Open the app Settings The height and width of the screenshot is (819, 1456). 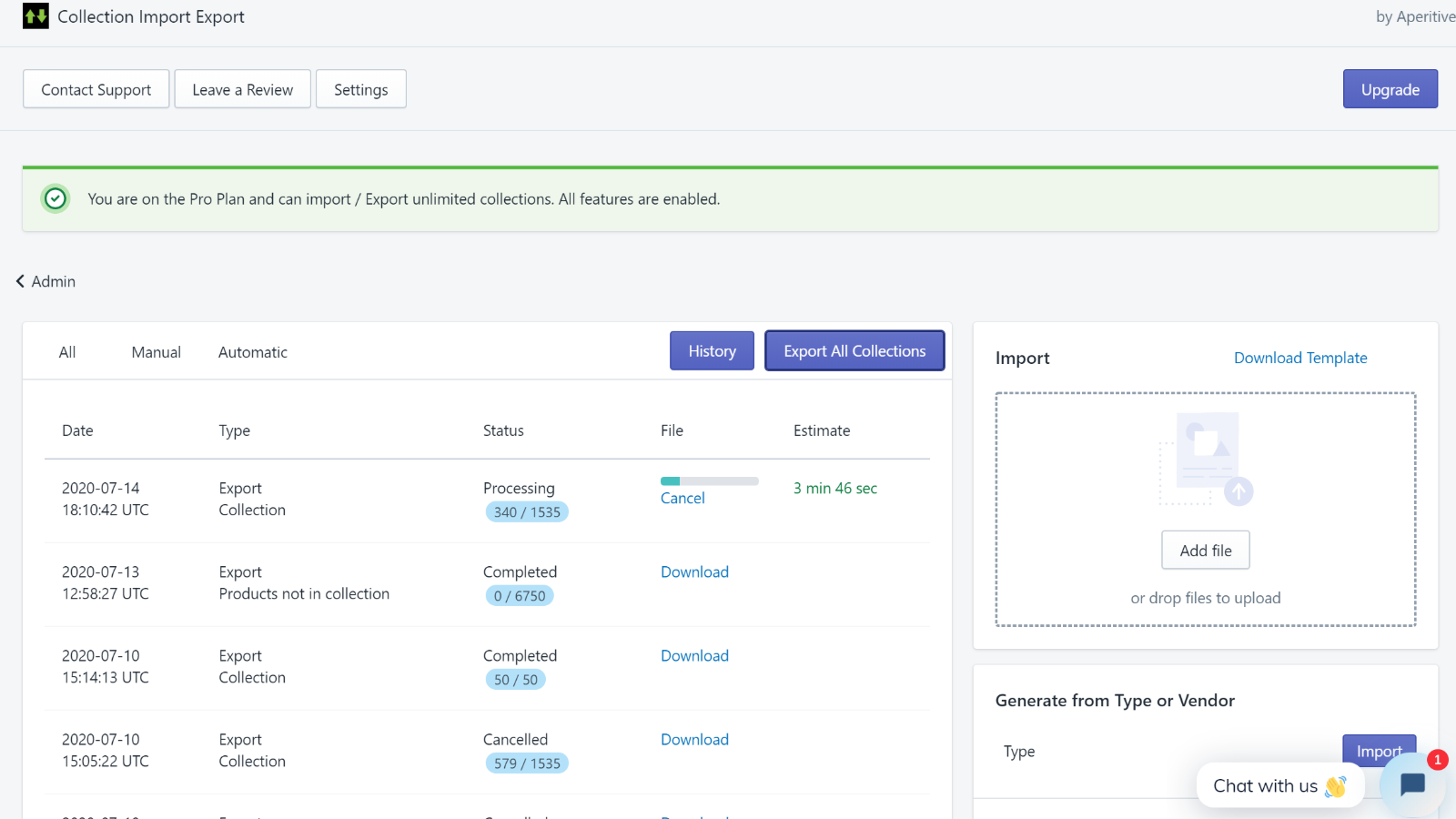click(360, 88)
